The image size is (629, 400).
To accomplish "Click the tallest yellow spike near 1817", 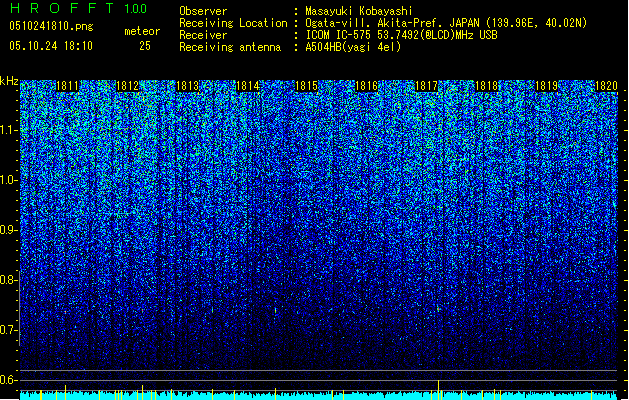I will (x=438, y=390).
